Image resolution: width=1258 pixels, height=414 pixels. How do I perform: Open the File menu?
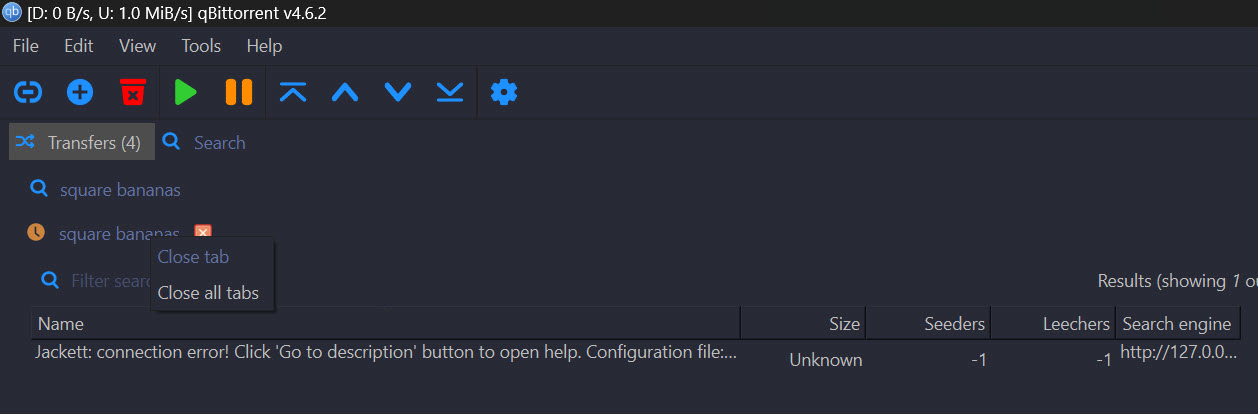26,46
